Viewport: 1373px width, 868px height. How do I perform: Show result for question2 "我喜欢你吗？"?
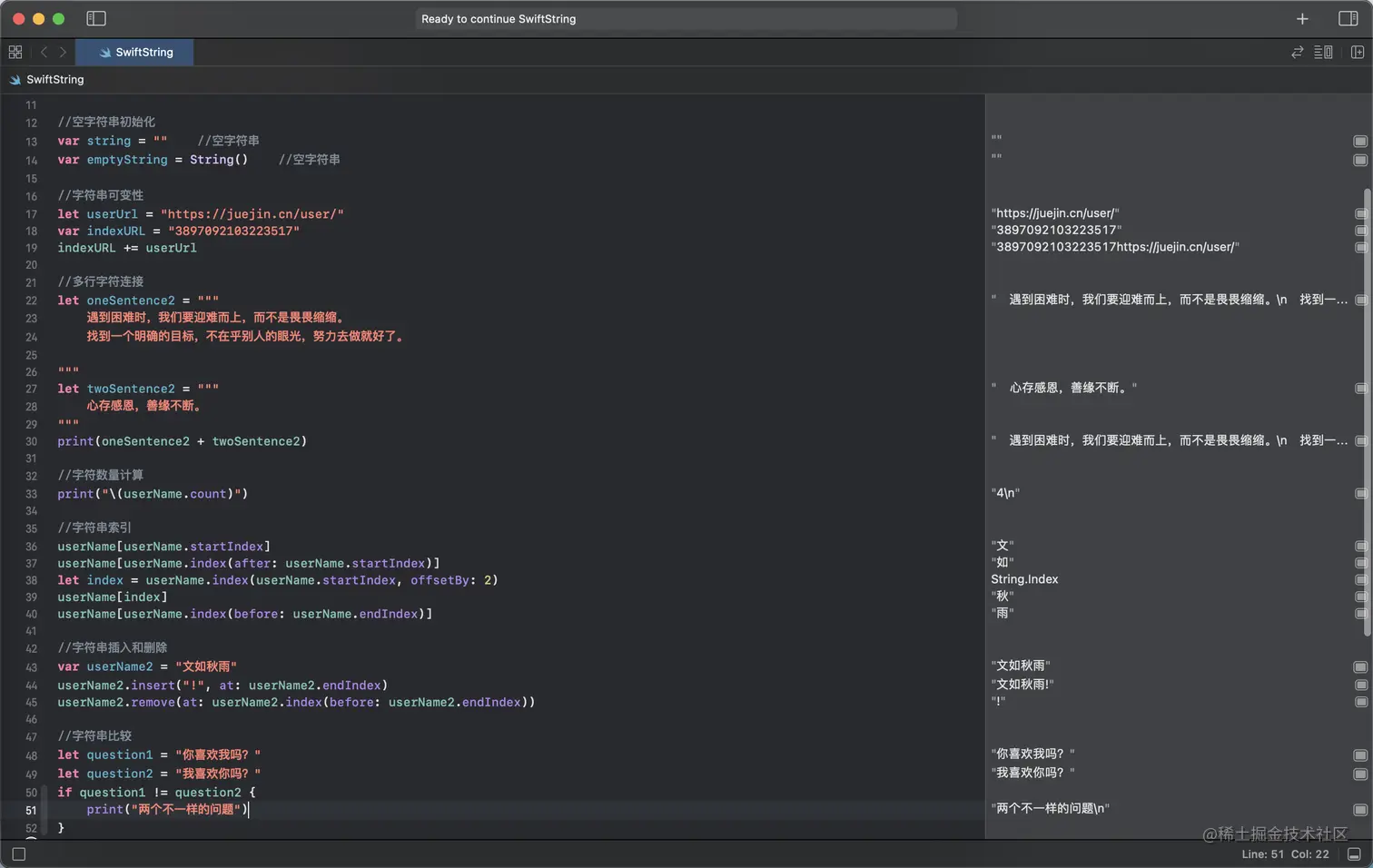pyautogui.click(x=1360, y=774)
